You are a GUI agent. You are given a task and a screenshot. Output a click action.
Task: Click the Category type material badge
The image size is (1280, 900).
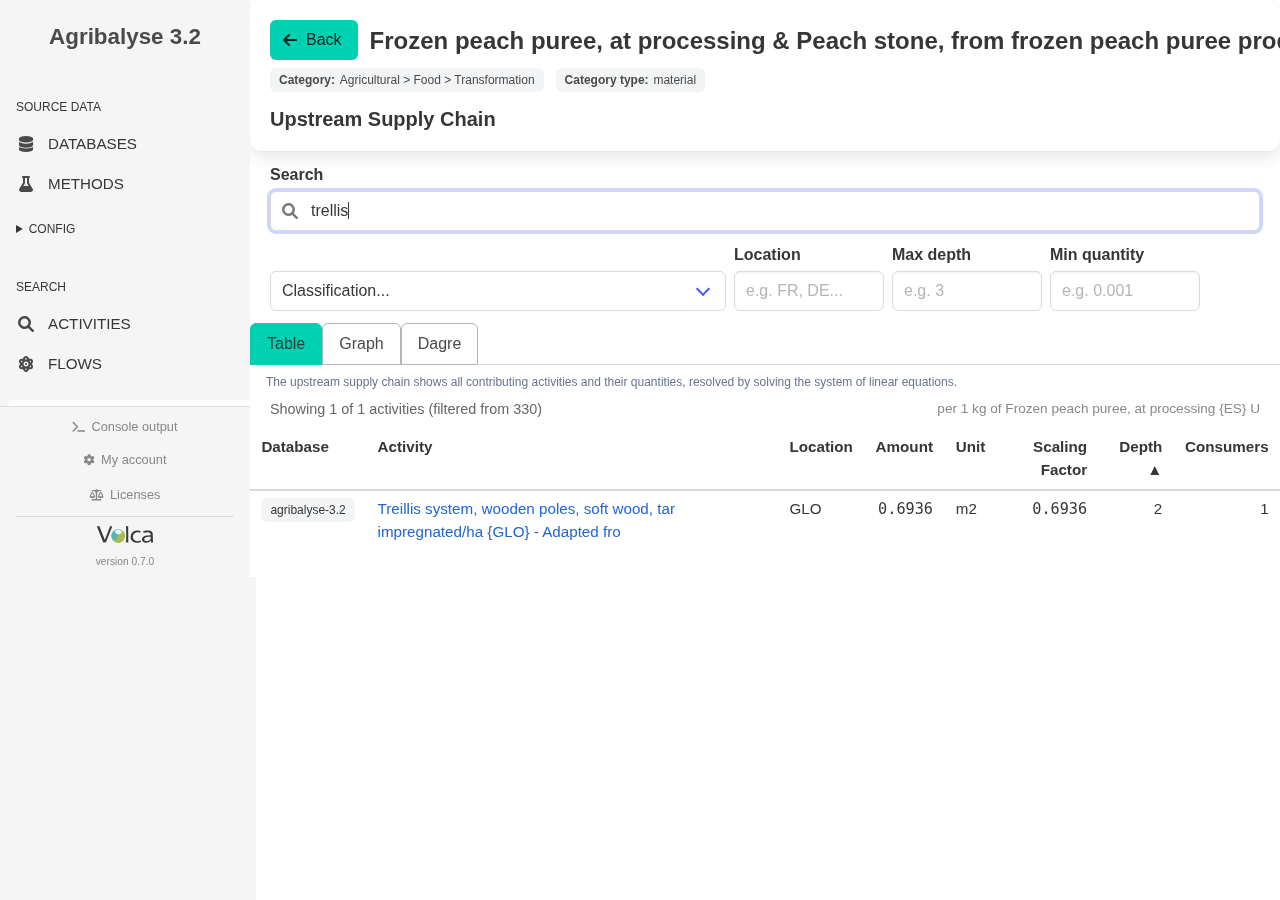coord(630,80)
